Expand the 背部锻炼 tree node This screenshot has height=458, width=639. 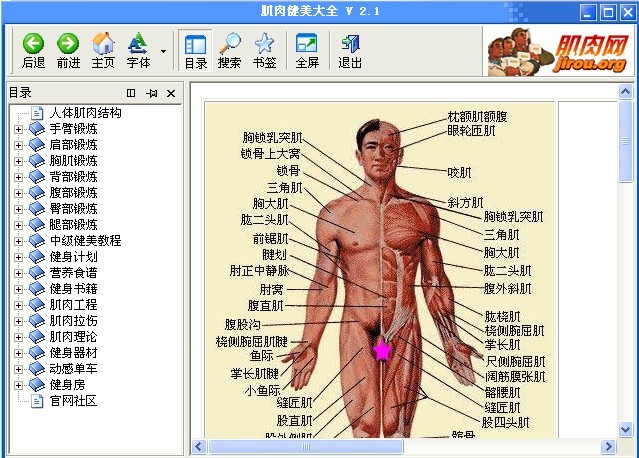(18, 177)
